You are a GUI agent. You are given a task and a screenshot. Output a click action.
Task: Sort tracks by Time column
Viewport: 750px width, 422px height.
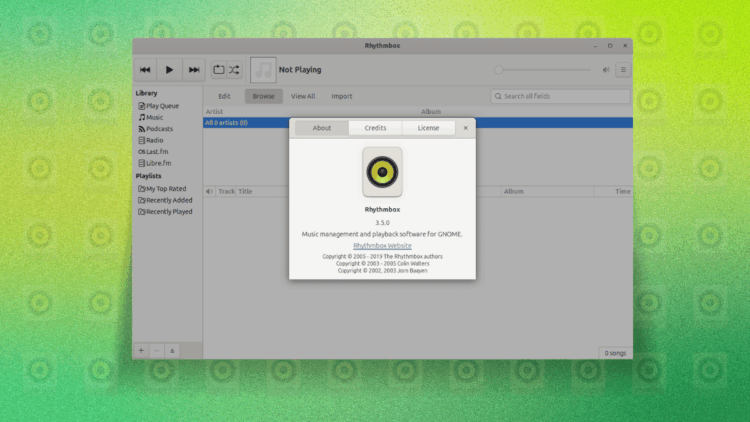pos(613,191)
